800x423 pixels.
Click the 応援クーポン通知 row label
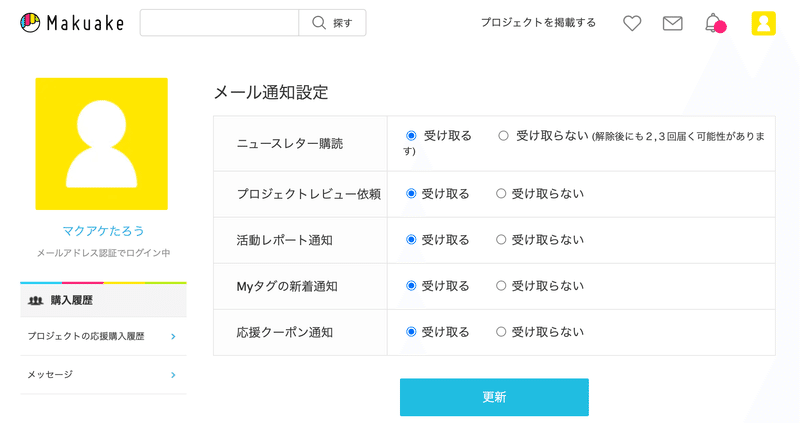point(284,332)
